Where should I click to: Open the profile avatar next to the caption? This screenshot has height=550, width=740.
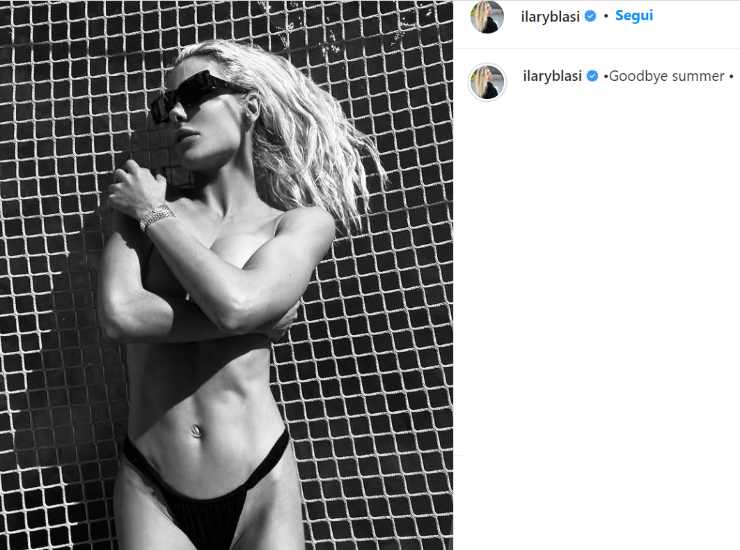(487, 82)
